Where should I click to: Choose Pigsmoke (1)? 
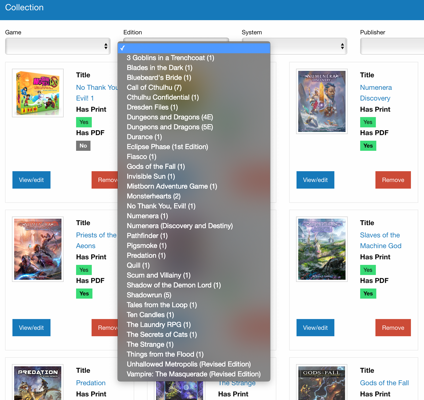click(194, 246)
